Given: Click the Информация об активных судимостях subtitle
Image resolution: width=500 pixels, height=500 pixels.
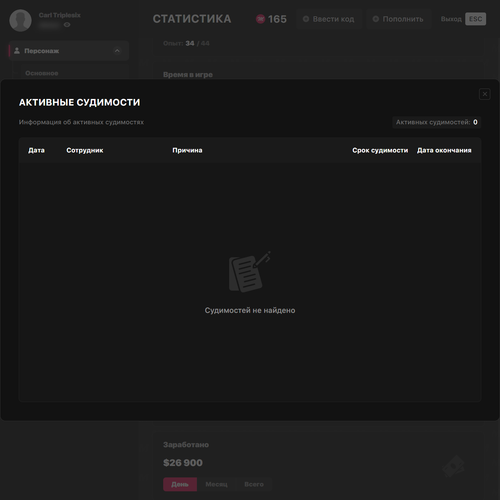Looking at the screenshot, I should click(81, 122).
